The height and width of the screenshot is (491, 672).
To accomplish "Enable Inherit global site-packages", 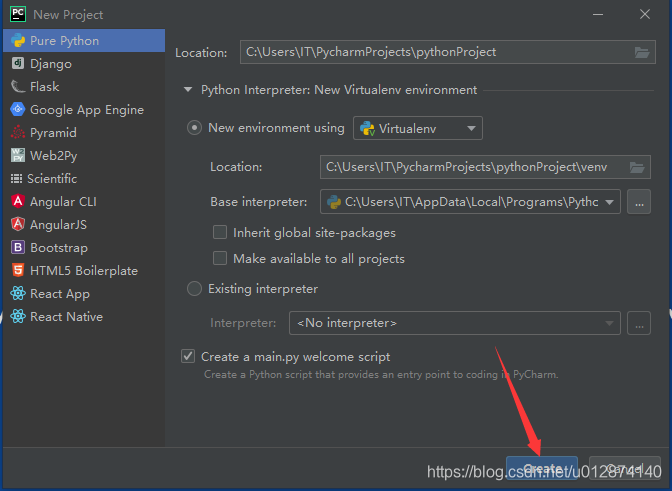I will 220,232.
